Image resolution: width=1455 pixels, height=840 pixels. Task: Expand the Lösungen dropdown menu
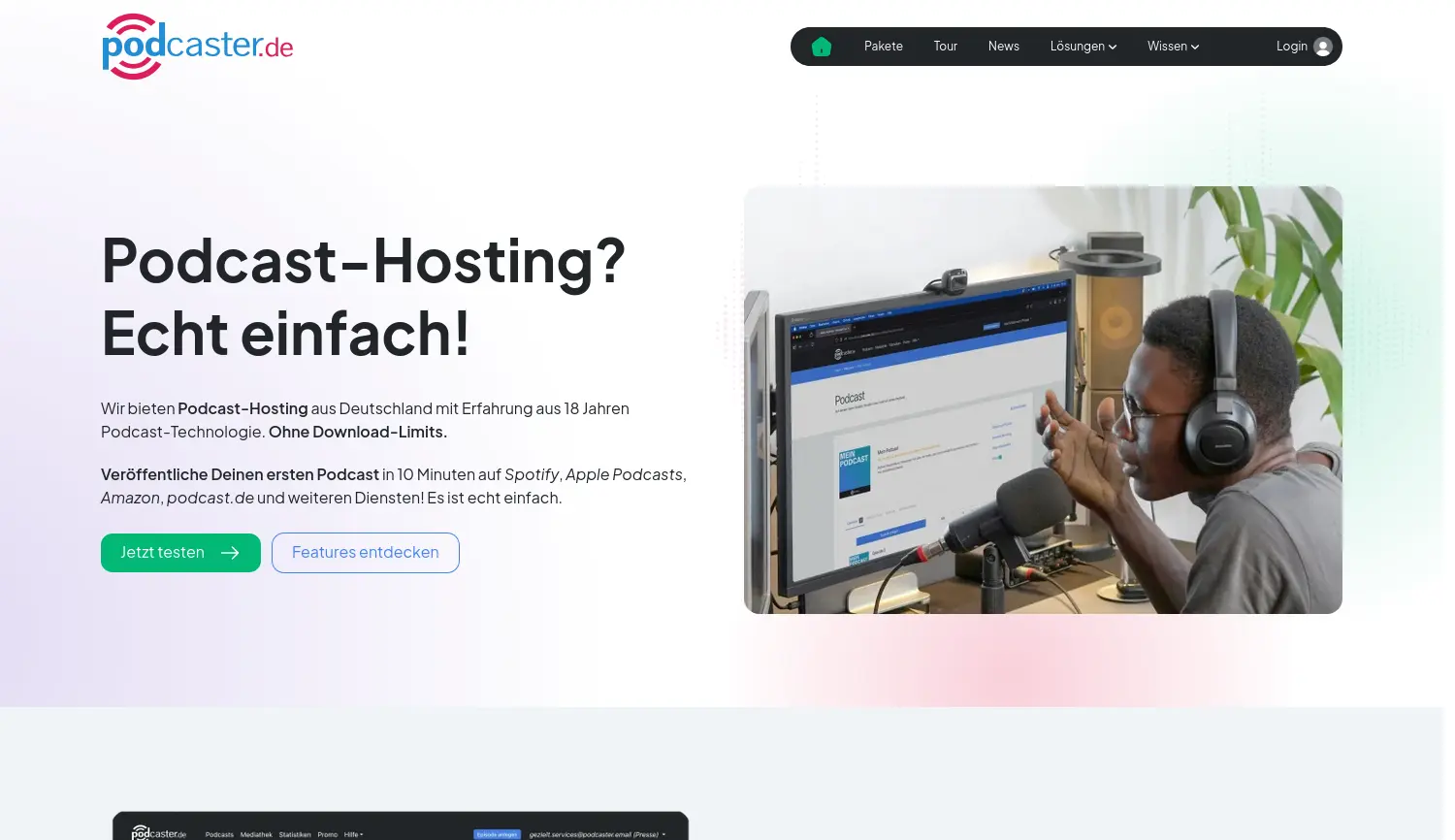pyautogui.click(x=1083, y=47)
